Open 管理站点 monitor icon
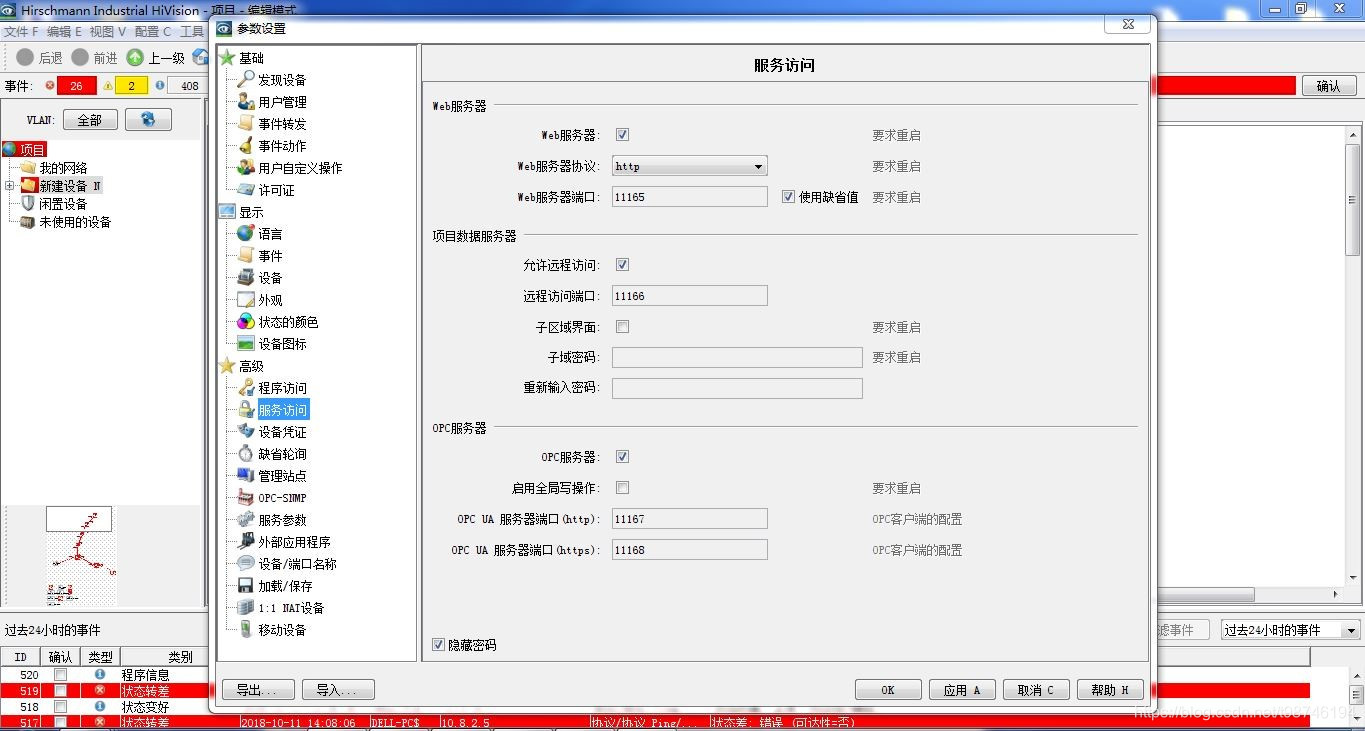 pos(245,476)
